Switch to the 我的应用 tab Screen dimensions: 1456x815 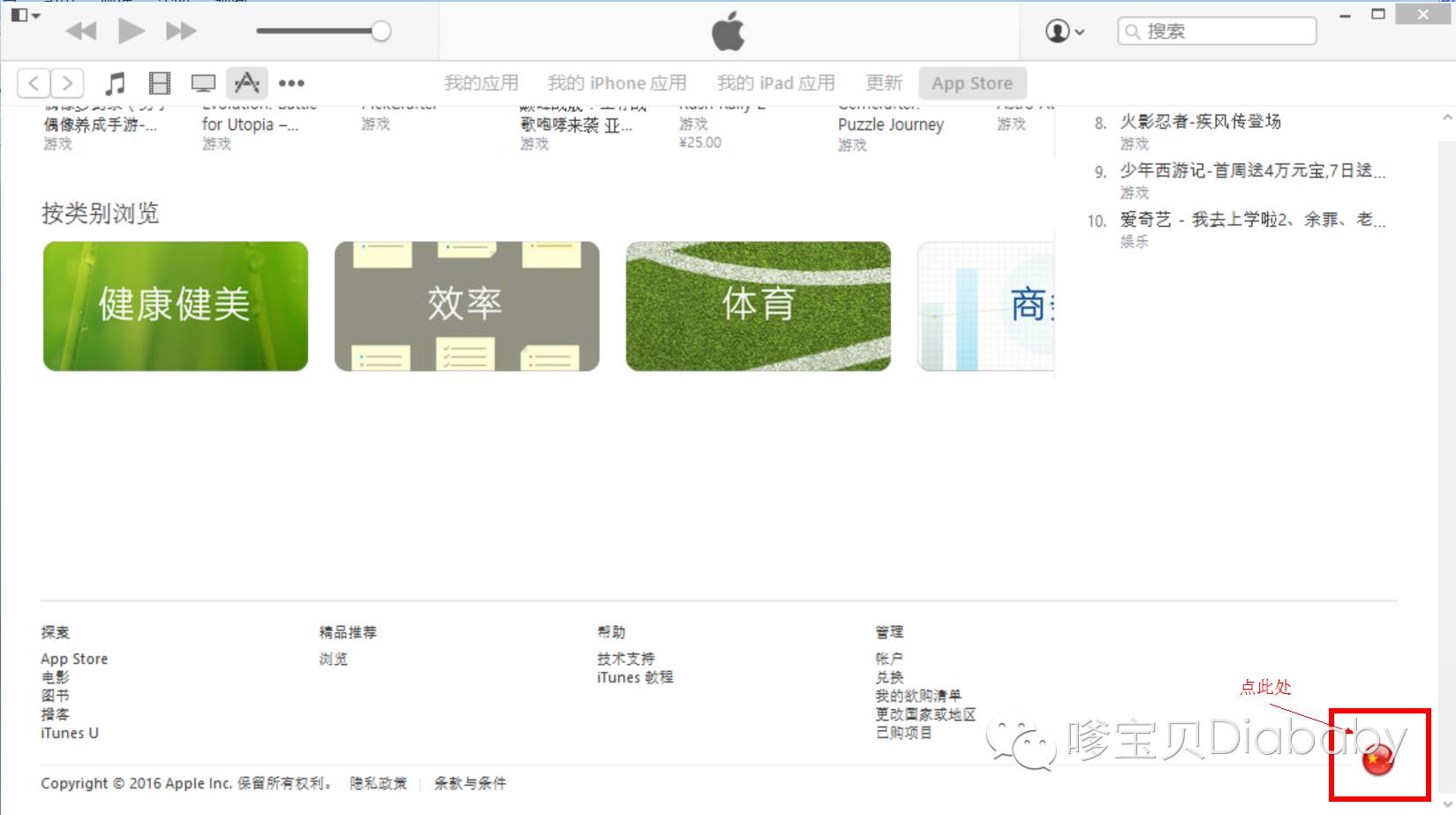481,83
